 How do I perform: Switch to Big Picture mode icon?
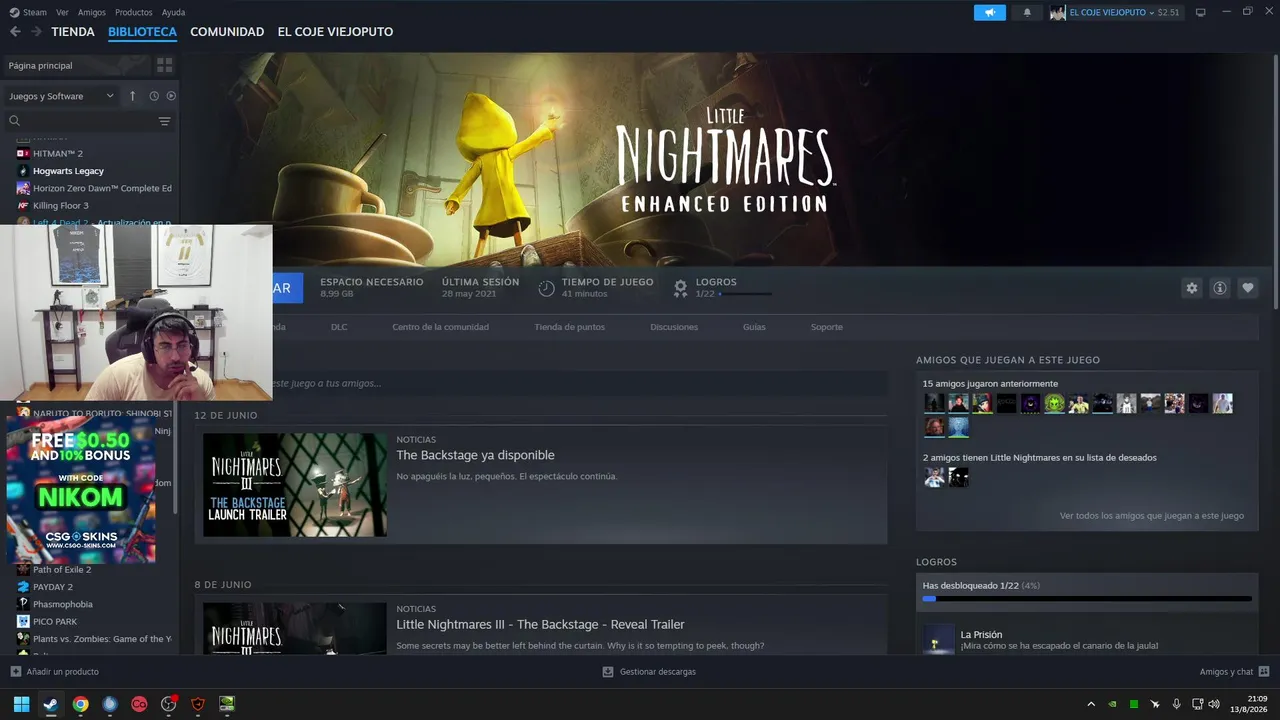pyautogui.click(x=1201, y=12)
